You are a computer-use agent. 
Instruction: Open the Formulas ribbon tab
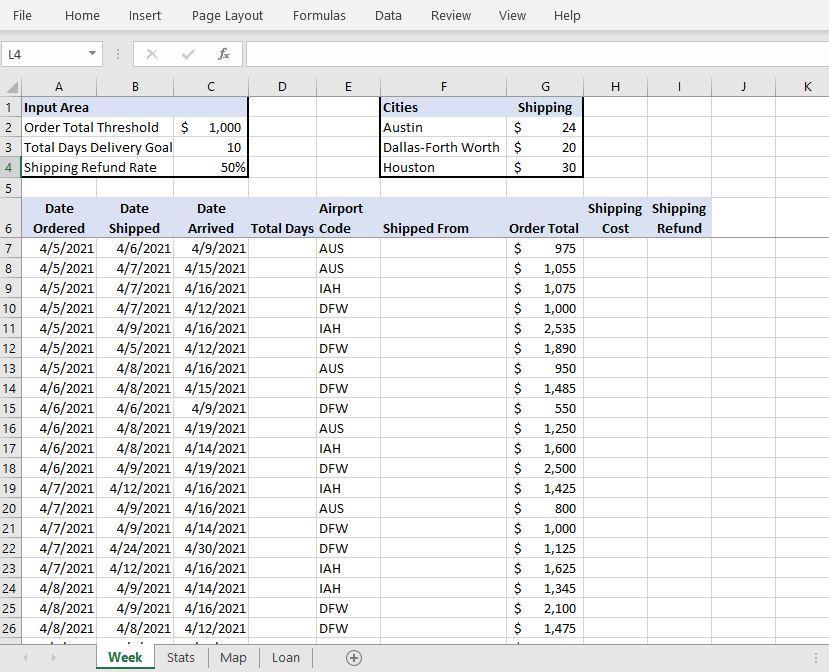(x=319, y=15)
